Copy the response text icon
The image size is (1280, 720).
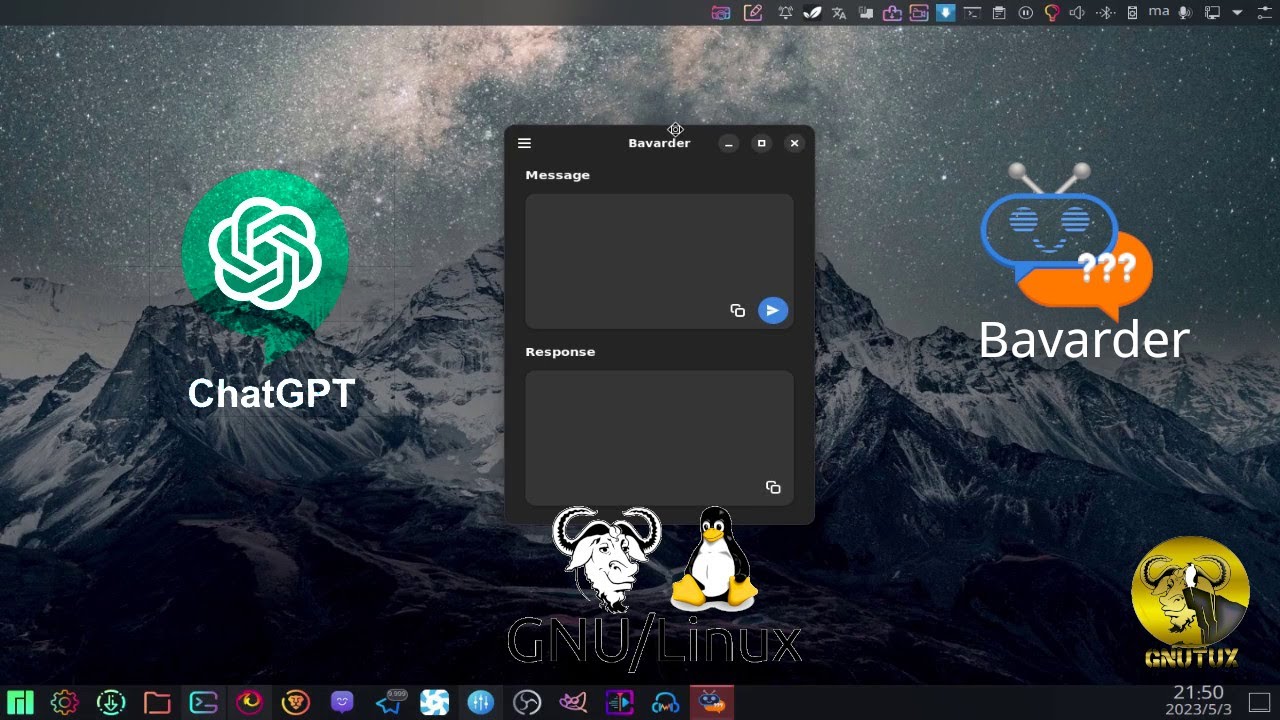(773, 487)
